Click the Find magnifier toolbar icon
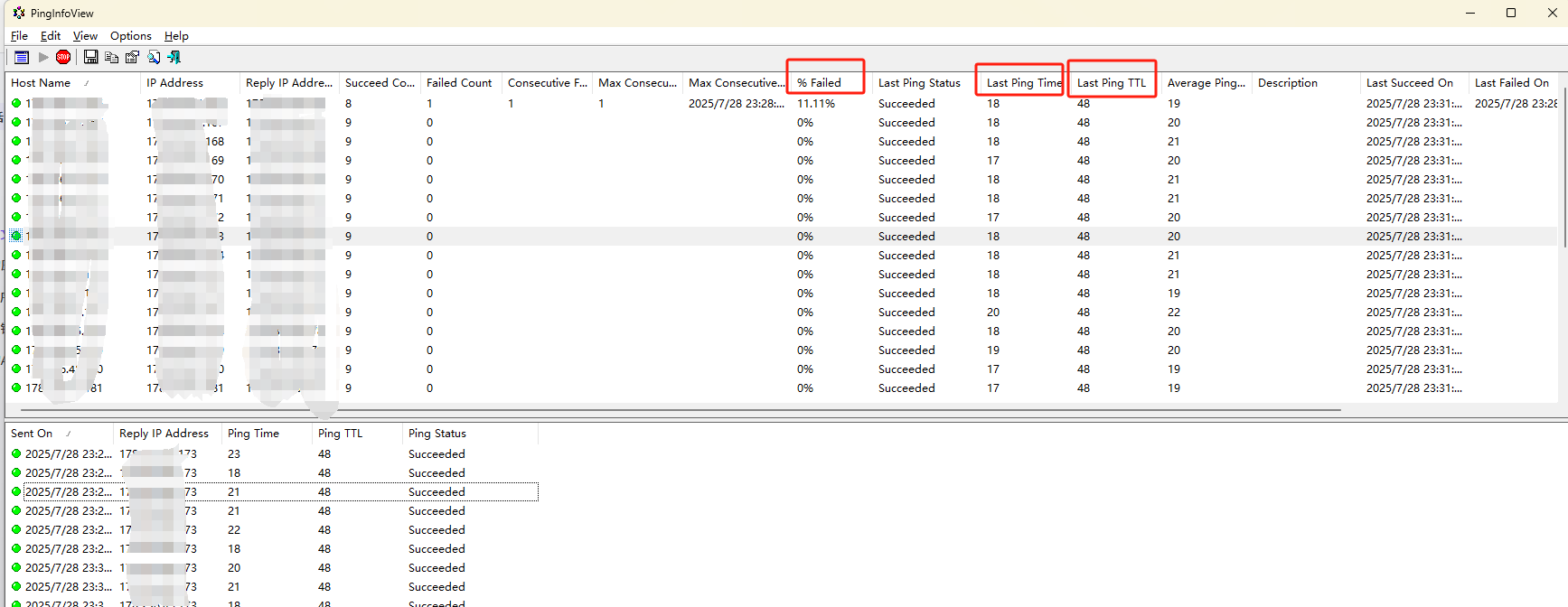 (154, 58)
